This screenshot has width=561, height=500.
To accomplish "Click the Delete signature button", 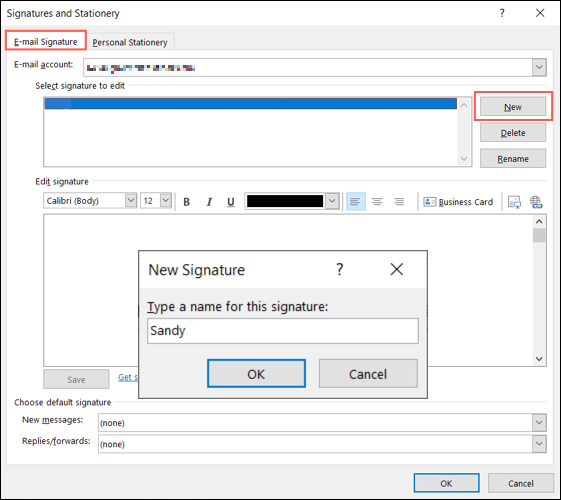I will click(x=513, y=133).
